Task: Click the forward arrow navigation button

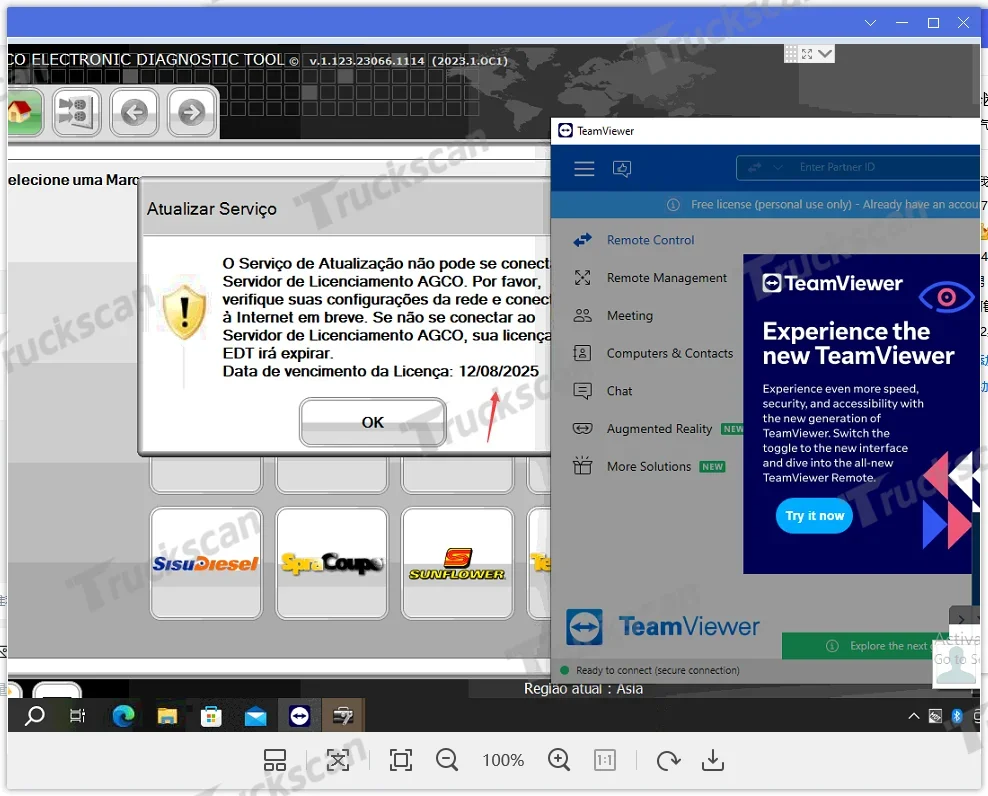Action: (x=192, y=112)
